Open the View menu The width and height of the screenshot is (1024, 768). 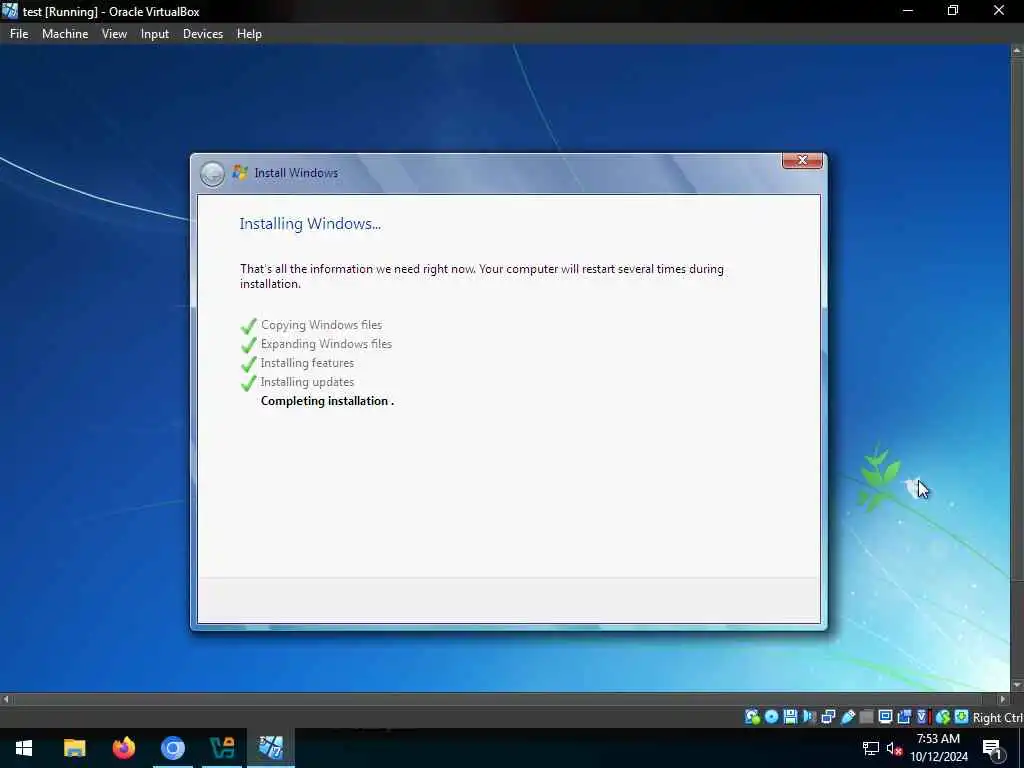(x=114, y=34)
